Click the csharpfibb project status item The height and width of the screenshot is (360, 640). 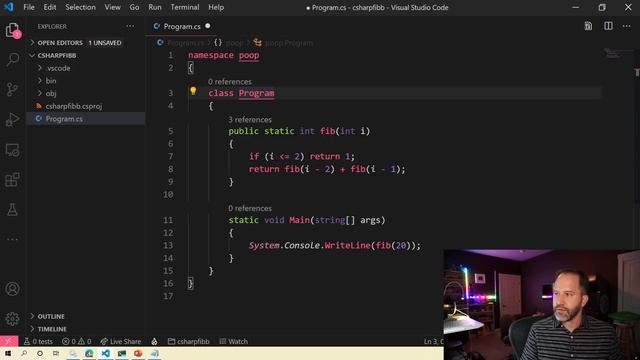coord(189,341)
